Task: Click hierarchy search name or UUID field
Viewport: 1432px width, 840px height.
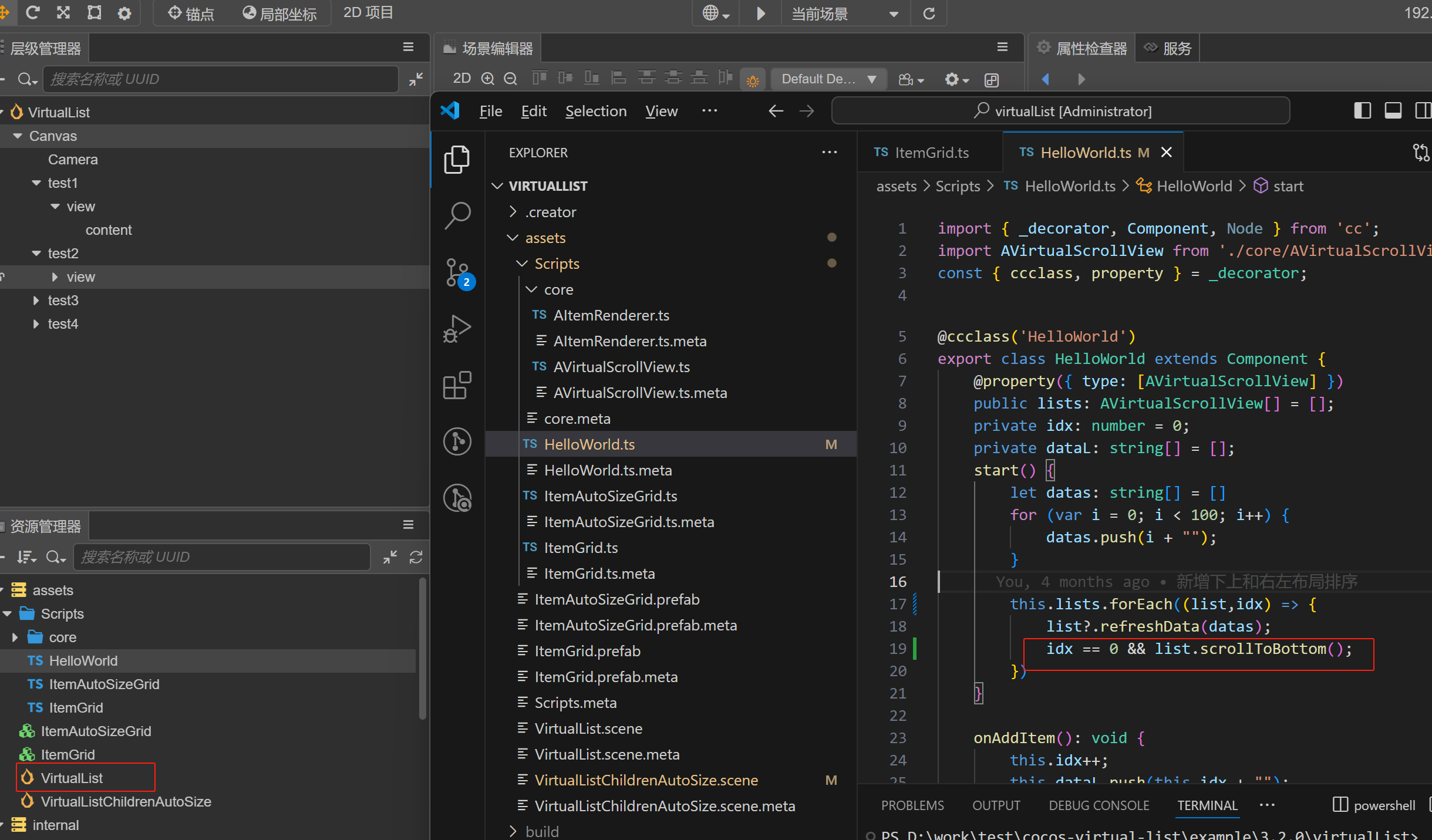Action: pyautogui.click(x=220, y=79)
